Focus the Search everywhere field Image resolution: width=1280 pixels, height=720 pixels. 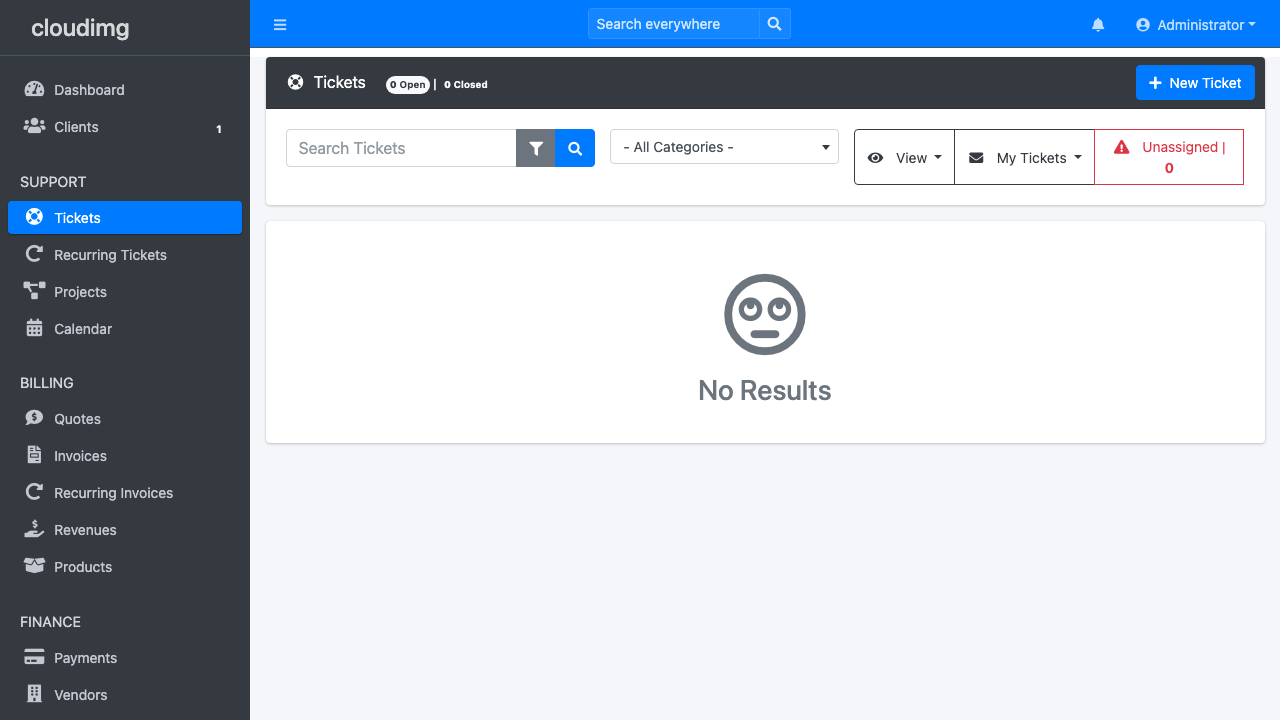(674, 24)
